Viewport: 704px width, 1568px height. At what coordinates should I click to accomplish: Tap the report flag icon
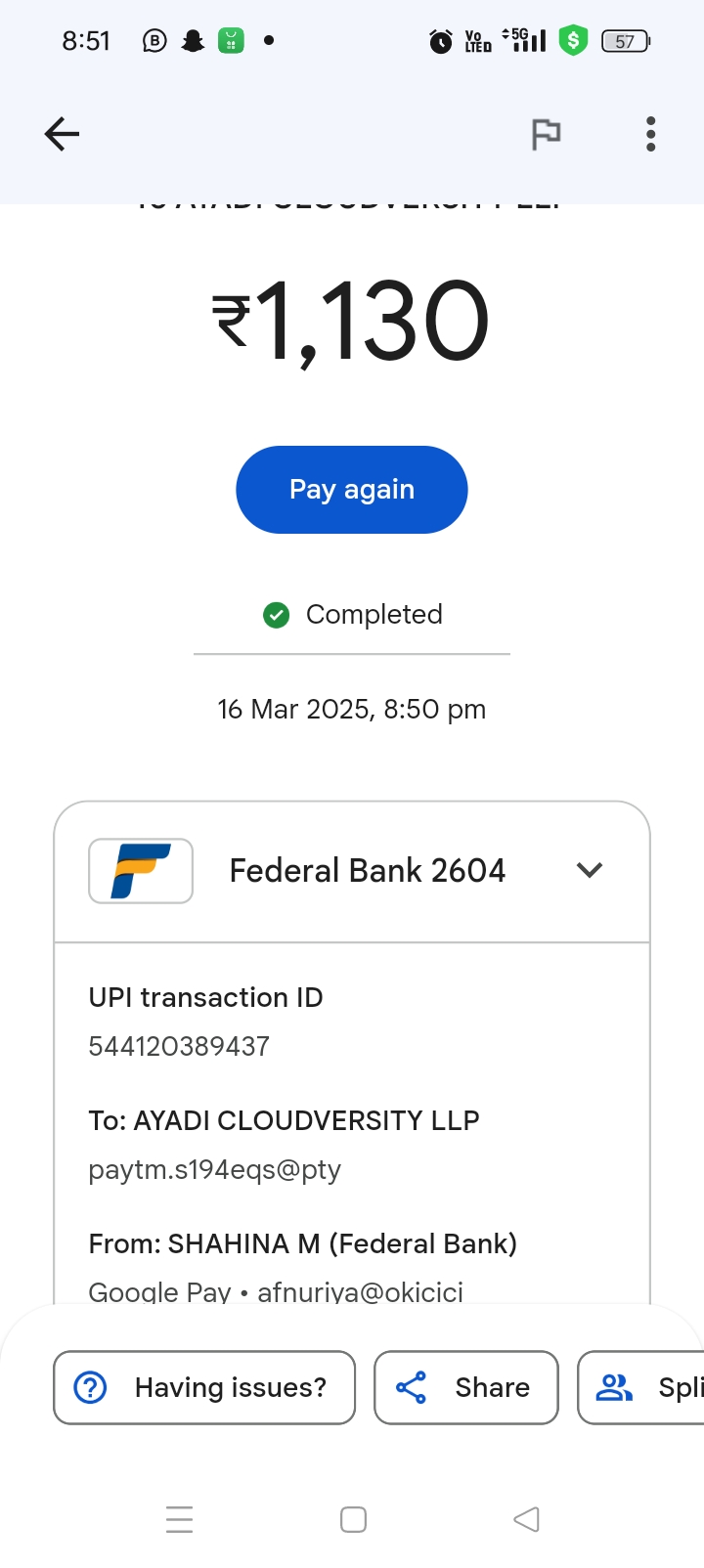546,134
